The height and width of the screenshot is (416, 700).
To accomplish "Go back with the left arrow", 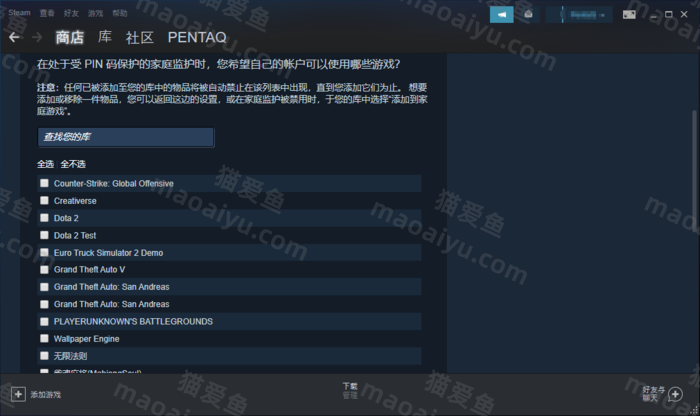I will [14, 37].
